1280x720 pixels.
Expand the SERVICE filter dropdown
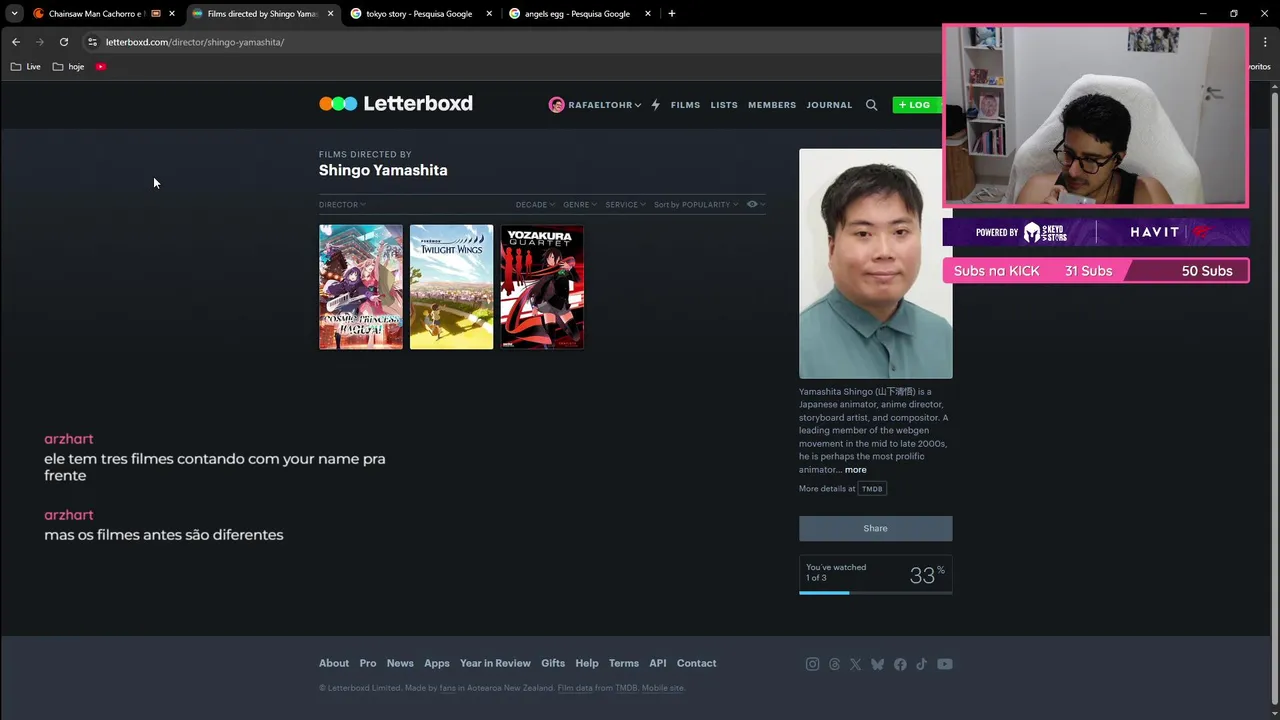[625, 205]
